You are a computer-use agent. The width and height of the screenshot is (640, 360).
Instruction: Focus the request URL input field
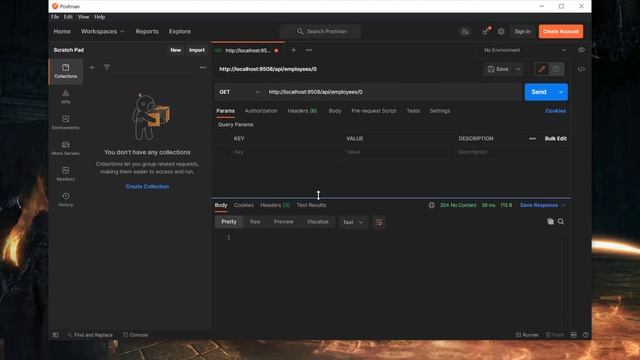click(x=393, y=92)
